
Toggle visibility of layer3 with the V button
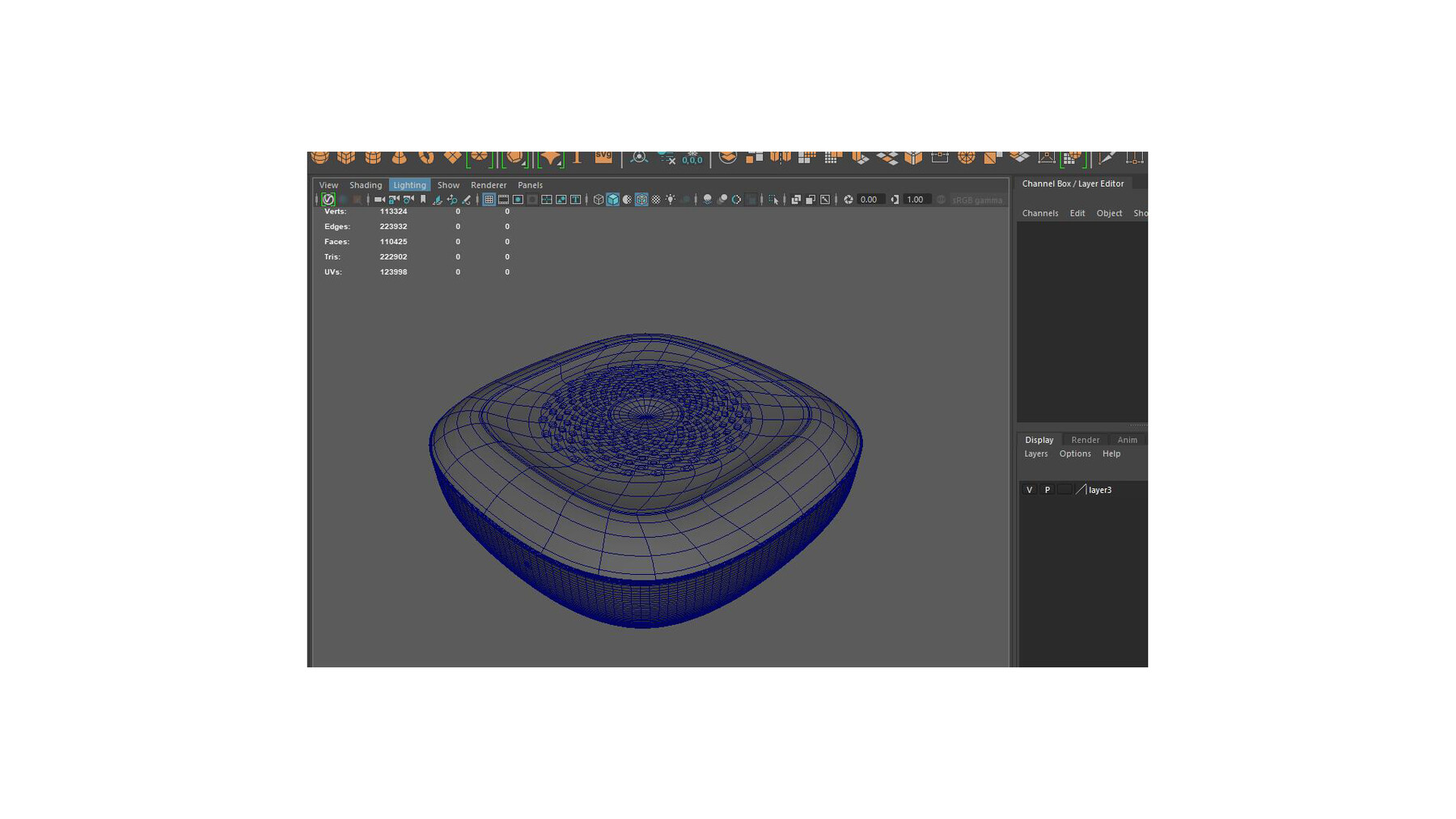[1029, 489]
